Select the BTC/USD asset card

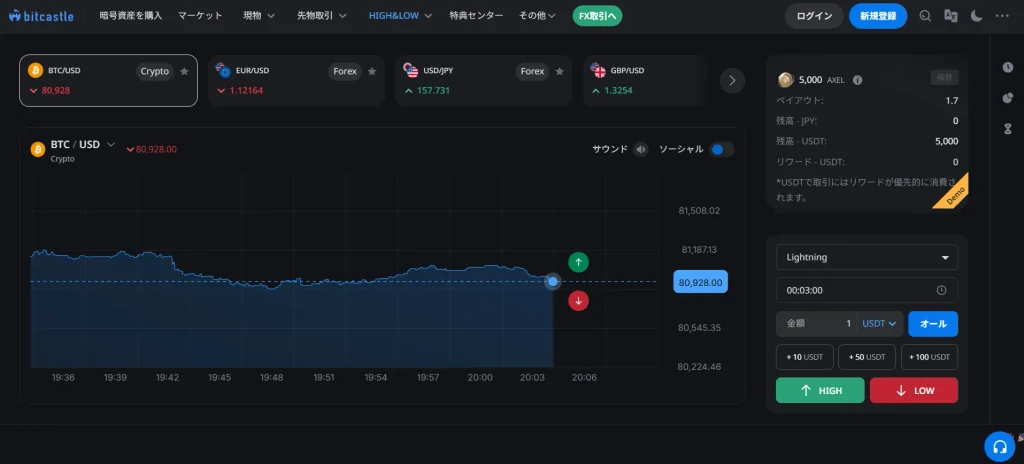point(108,80)
